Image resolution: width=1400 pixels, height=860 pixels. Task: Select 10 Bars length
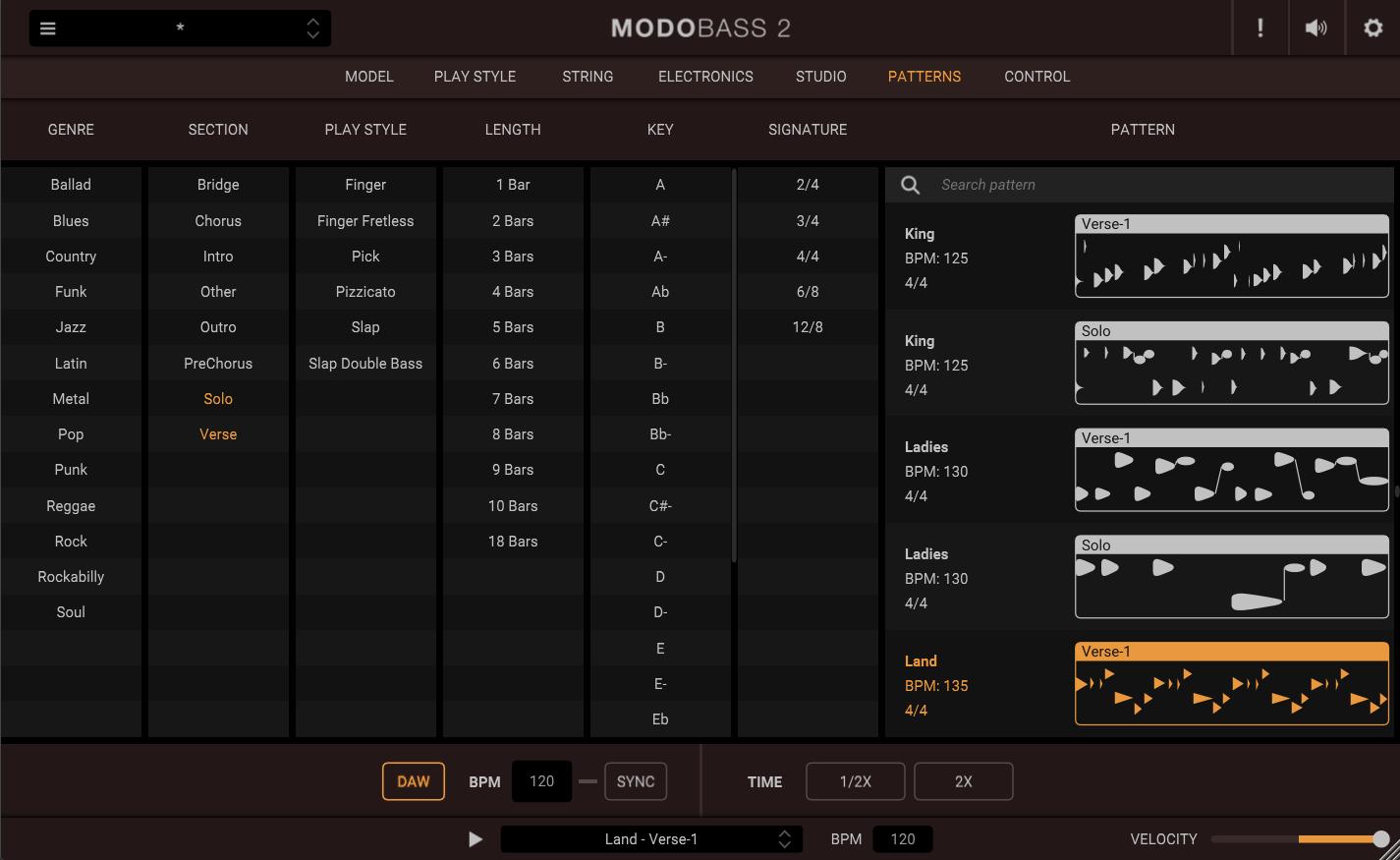tap(513, 506)
